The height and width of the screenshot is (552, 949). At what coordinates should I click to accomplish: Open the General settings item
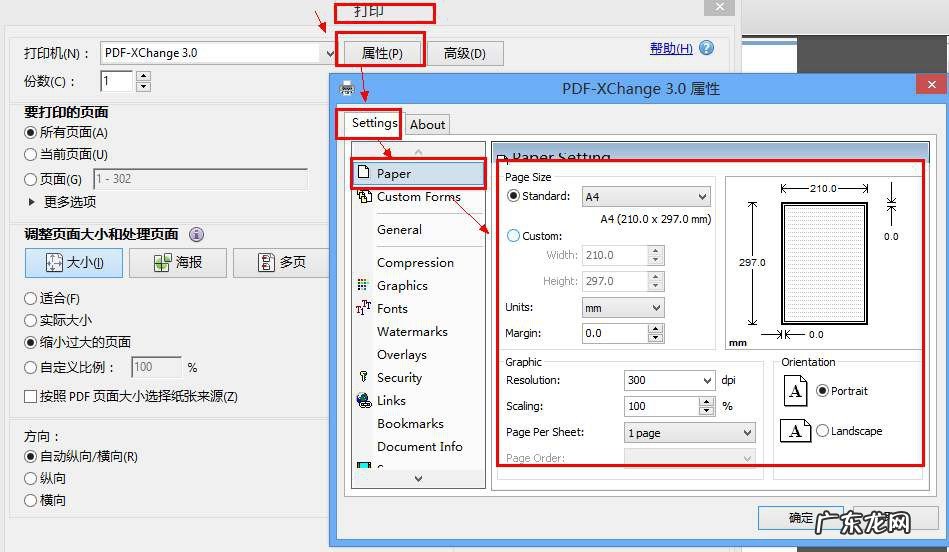point(399,229)
